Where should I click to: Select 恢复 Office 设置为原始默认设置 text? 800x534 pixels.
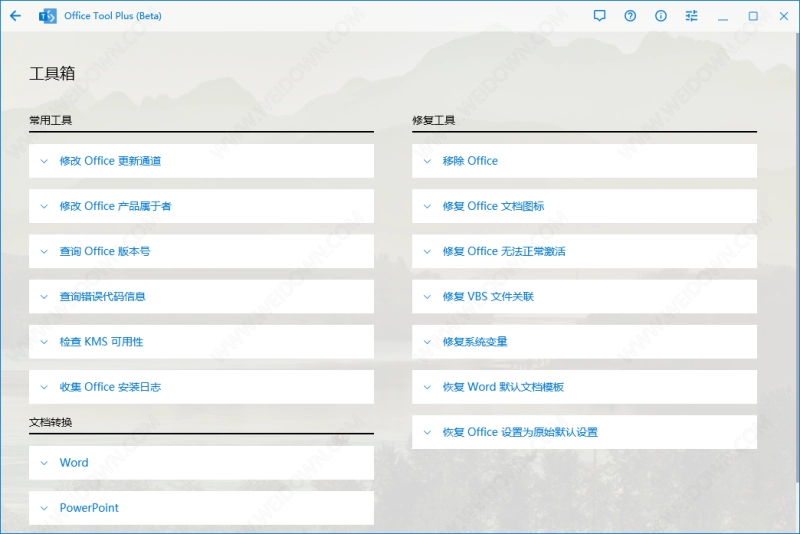[x=520, y=433]
